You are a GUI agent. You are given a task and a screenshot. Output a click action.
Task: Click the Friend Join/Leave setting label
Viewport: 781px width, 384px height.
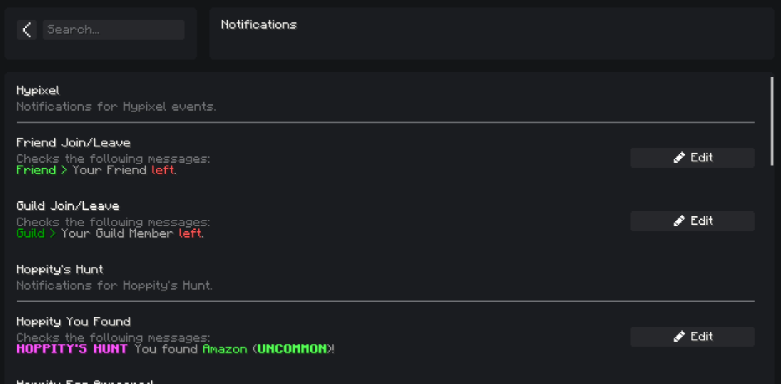click(73, 143)
